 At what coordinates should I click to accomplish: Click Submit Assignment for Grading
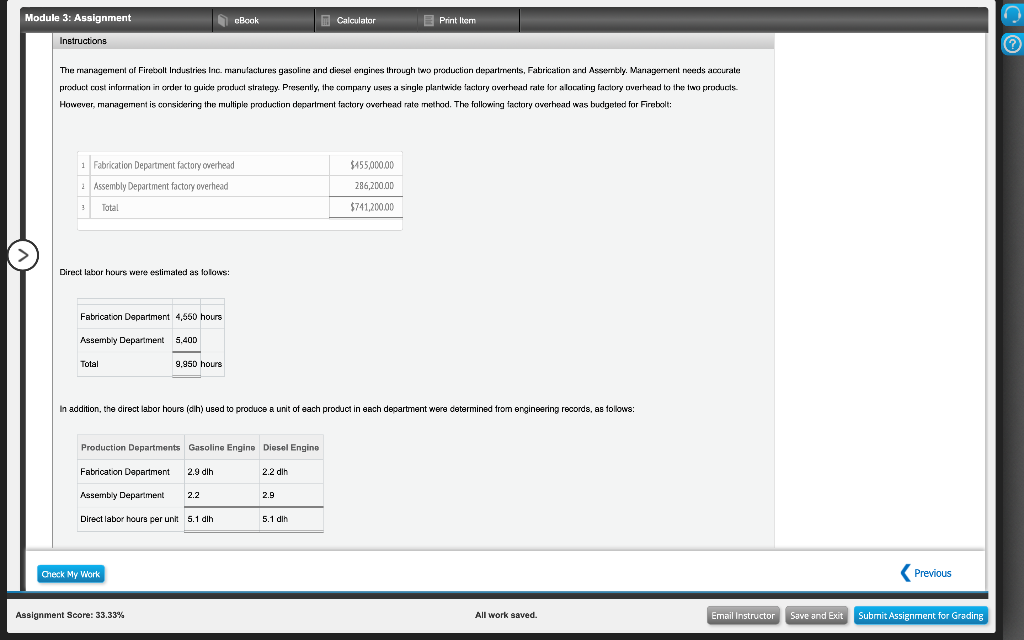pyautogui.click(x=920, y=615)
